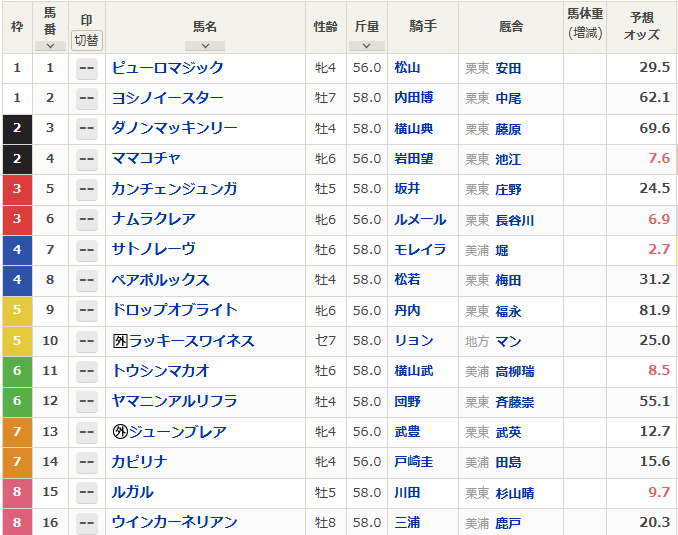The image size is (678, 535).
Task: Open horse page for ママコチャ
Action: (x=146, y=159)
